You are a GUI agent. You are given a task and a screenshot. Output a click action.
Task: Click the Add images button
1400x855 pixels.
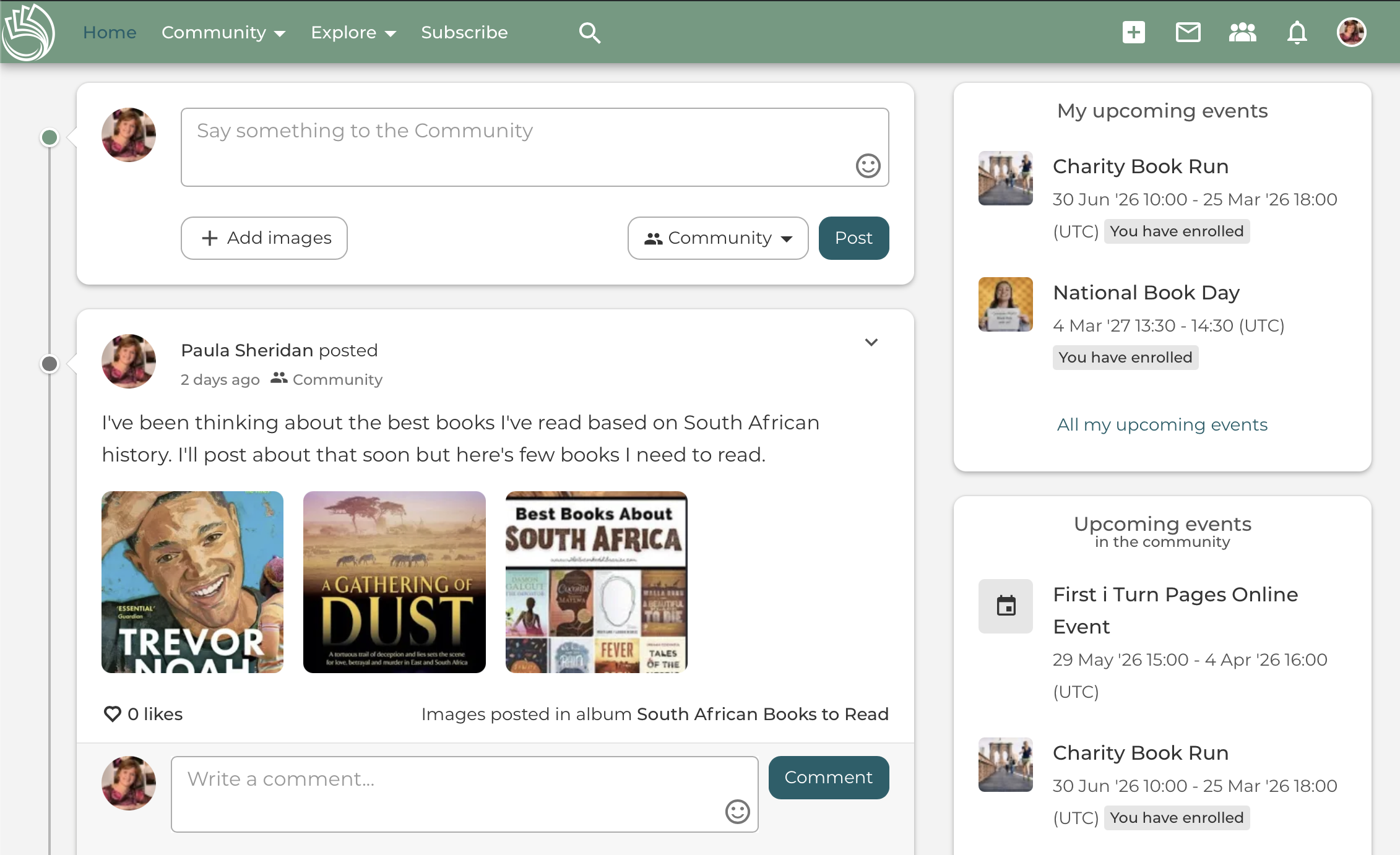coord(264,238)
